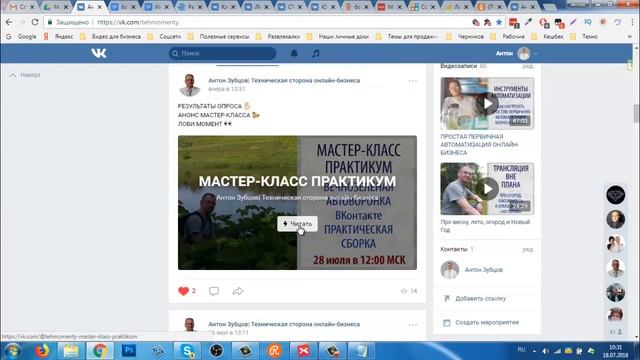Reload the page in Chrome
The height and width of the screenshot is (360, 640).
(35, 22)
